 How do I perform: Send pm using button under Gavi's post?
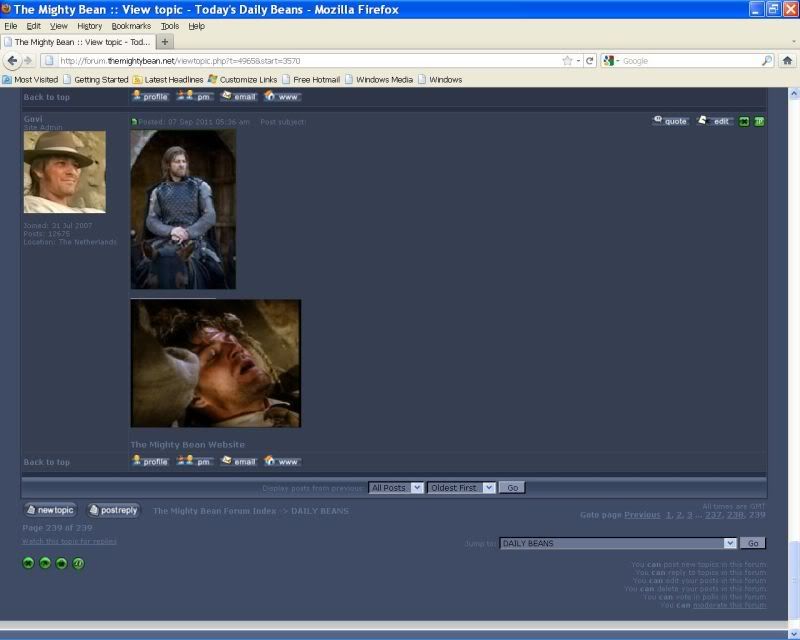[x=194, y=461]
